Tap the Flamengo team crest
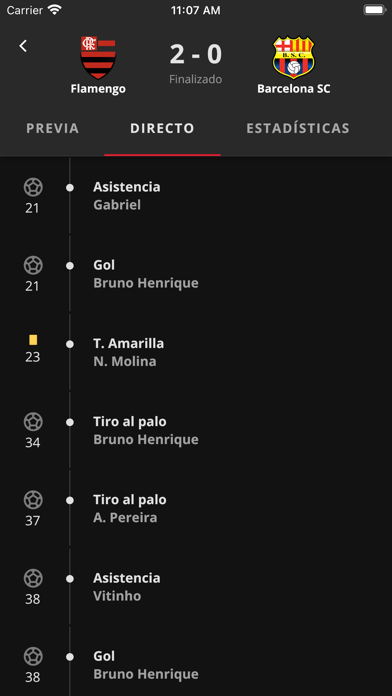Image resolution: width=392 pixels, height=696 pixels. [x=98, y=58]
